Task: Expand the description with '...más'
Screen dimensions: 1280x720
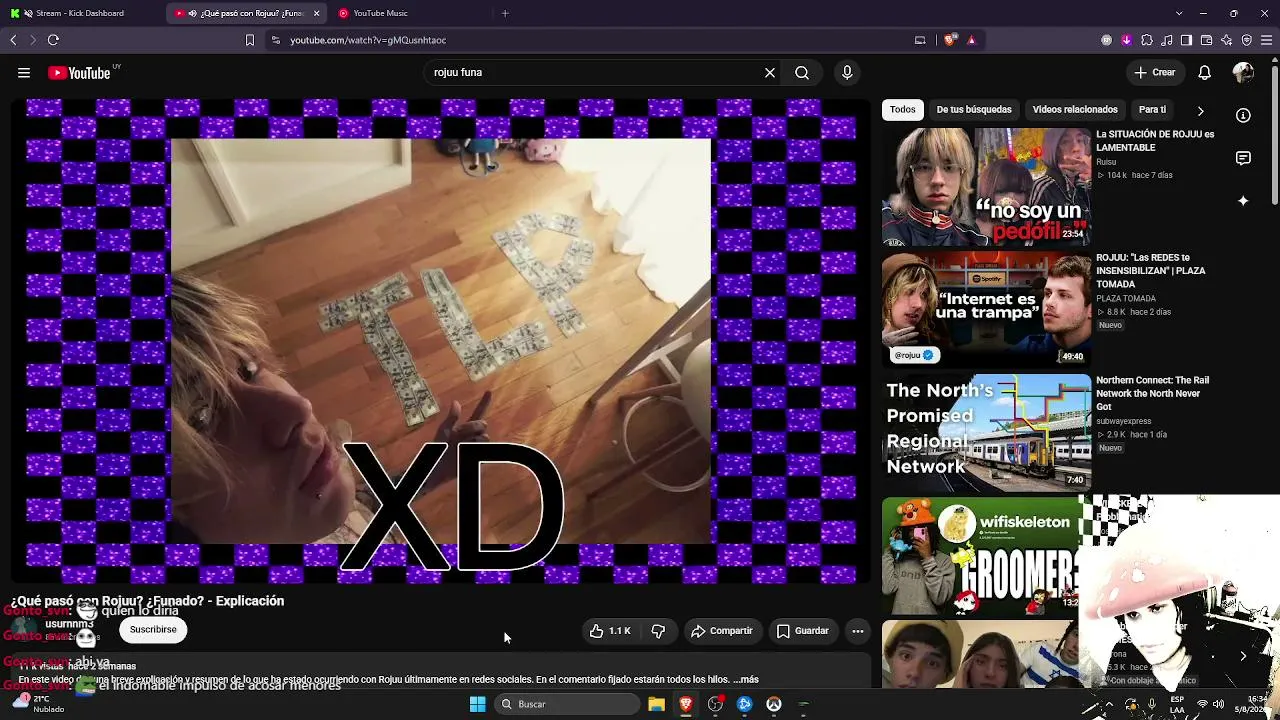Action: (x=746, y=680)
